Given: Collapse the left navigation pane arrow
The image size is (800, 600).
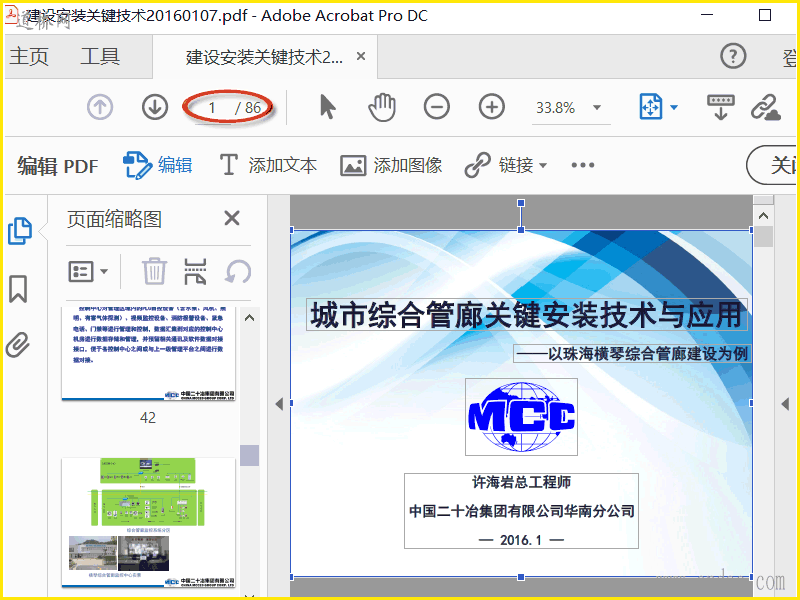Looking at the screenshot, I should (x=279, y=404).
